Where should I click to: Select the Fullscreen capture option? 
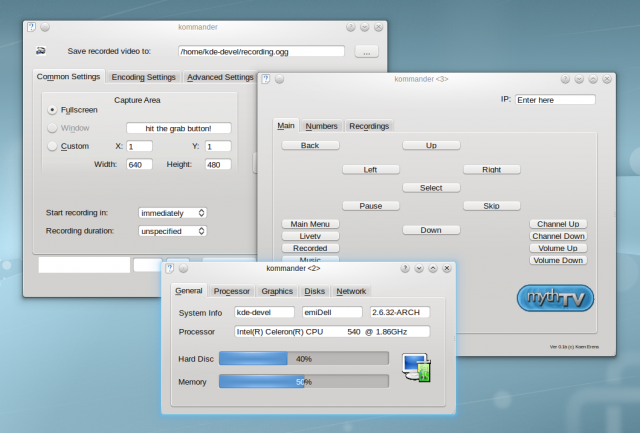tap(53, 110)
